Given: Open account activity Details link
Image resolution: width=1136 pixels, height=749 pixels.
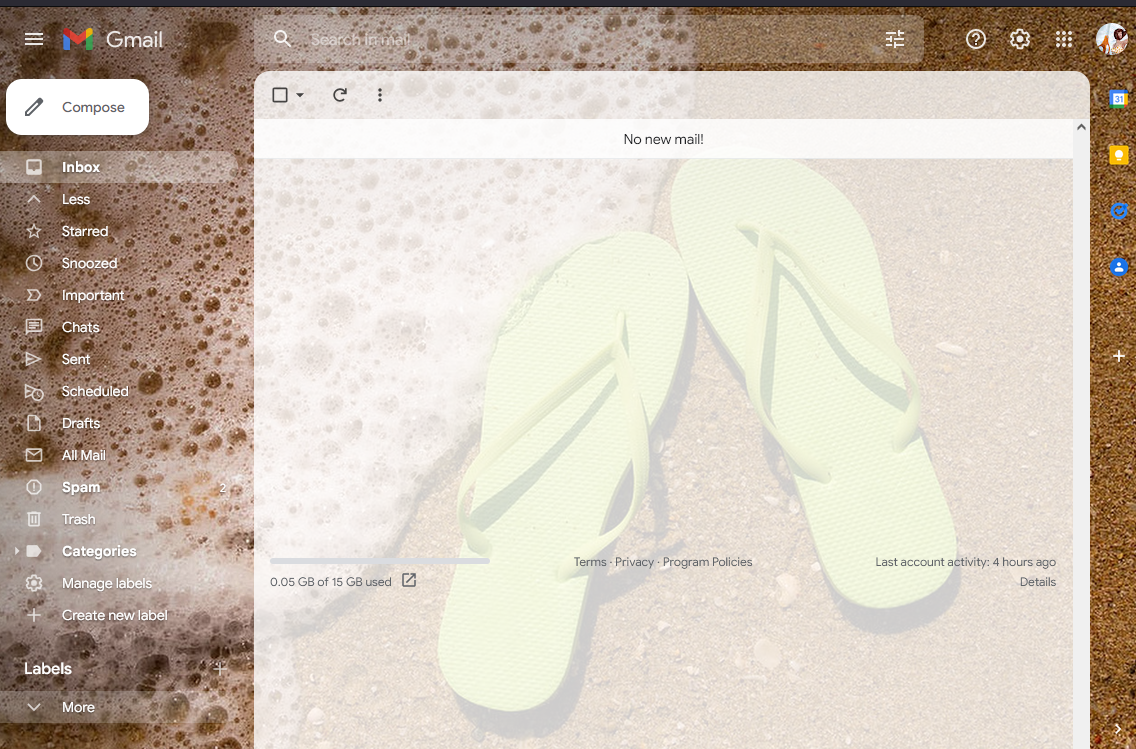Looking at the screenshot, I should (x=1037, y=582).
